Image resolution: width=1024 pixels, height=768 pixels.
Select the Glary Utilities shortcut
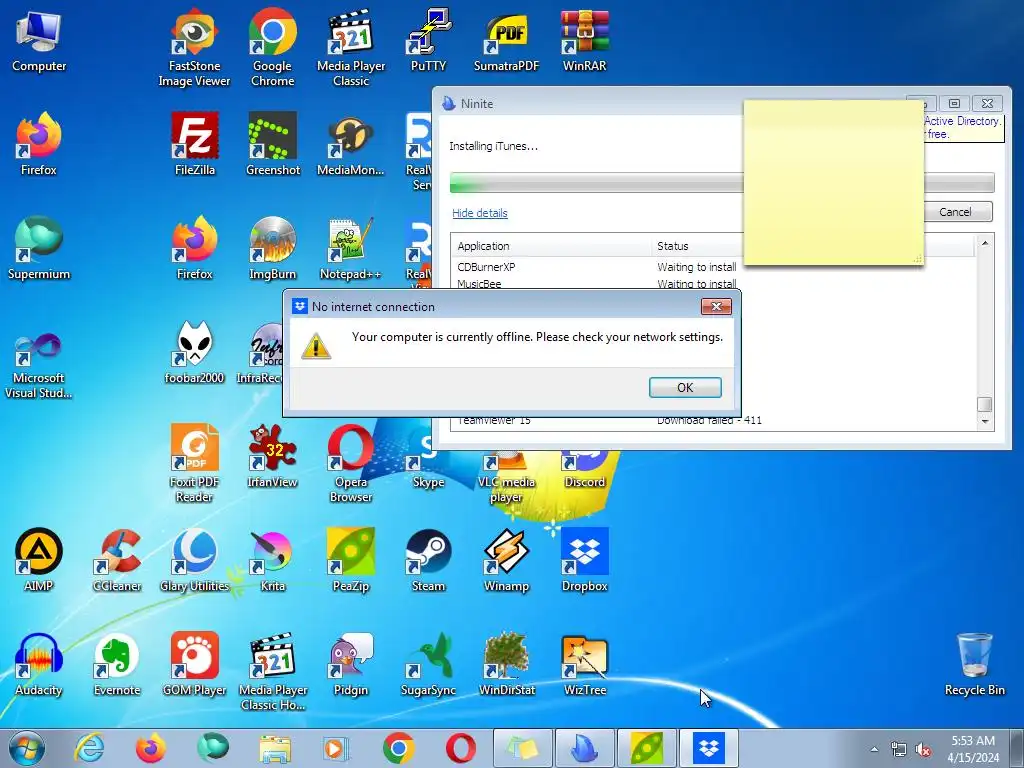click(195, 560)
